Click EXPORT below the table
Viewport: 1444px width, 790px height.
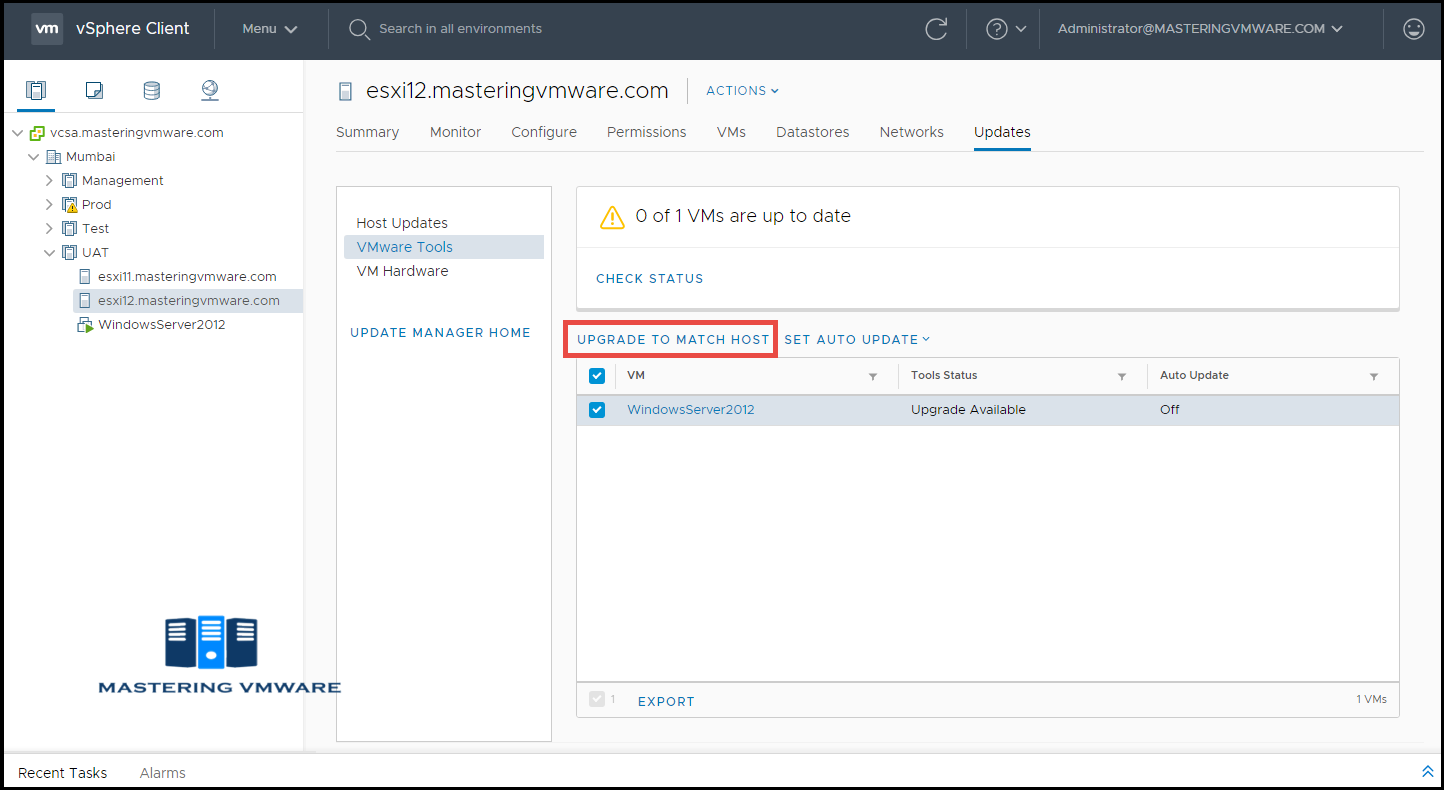[x=666, y=702]
